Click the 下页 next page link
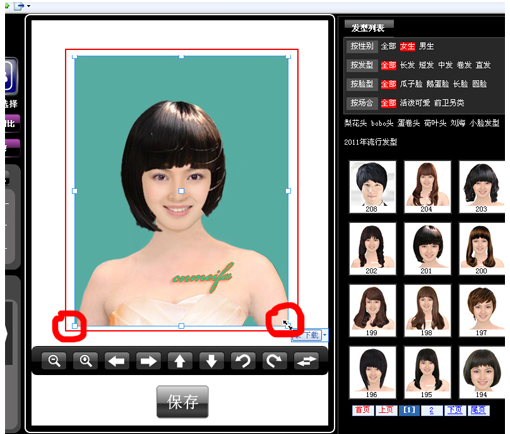This screenshot has width=510, height=434. [455, 410]
